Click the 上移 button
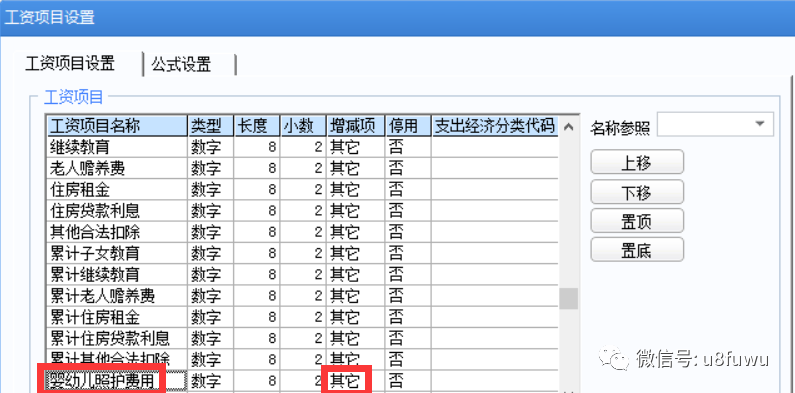This screenshot has width=795, height=393. click(x=637, y=162)
